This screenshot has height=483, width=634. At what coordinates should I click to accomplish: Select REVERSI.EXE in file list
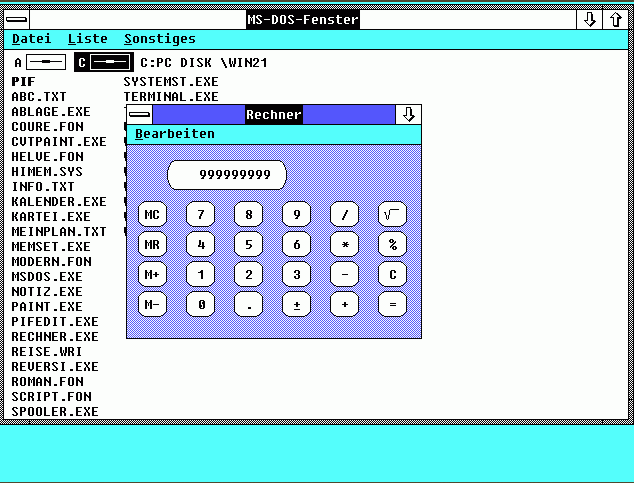coord(55,366)
